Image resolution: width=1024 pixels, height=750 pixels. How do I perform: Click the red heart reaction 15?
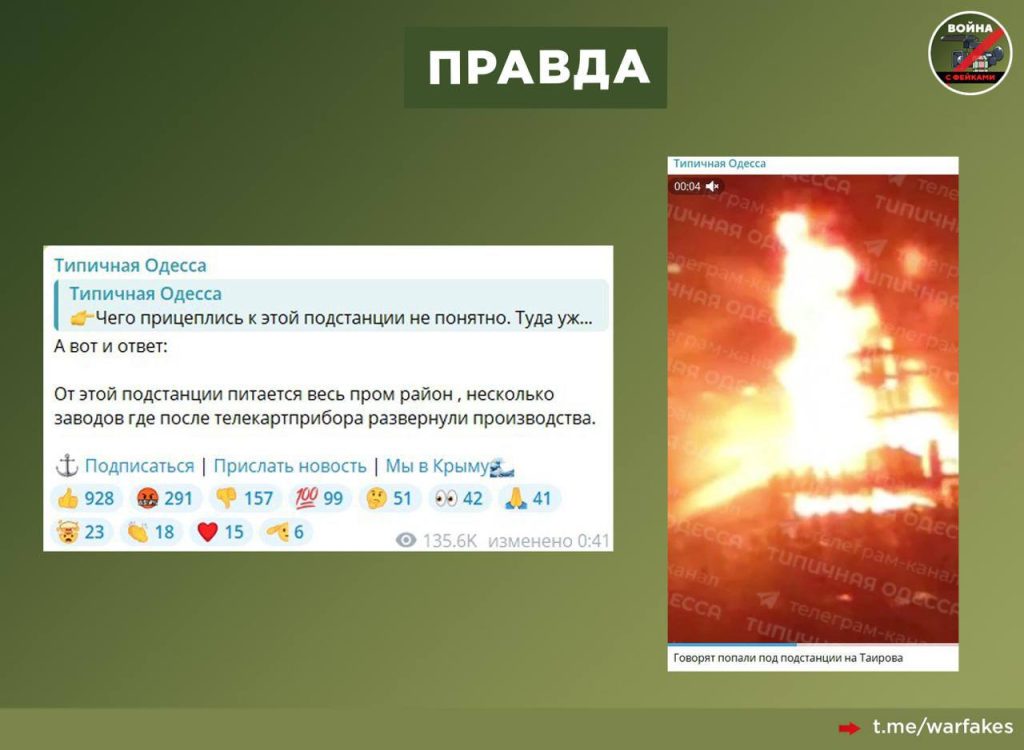click(x=220, y=532)
